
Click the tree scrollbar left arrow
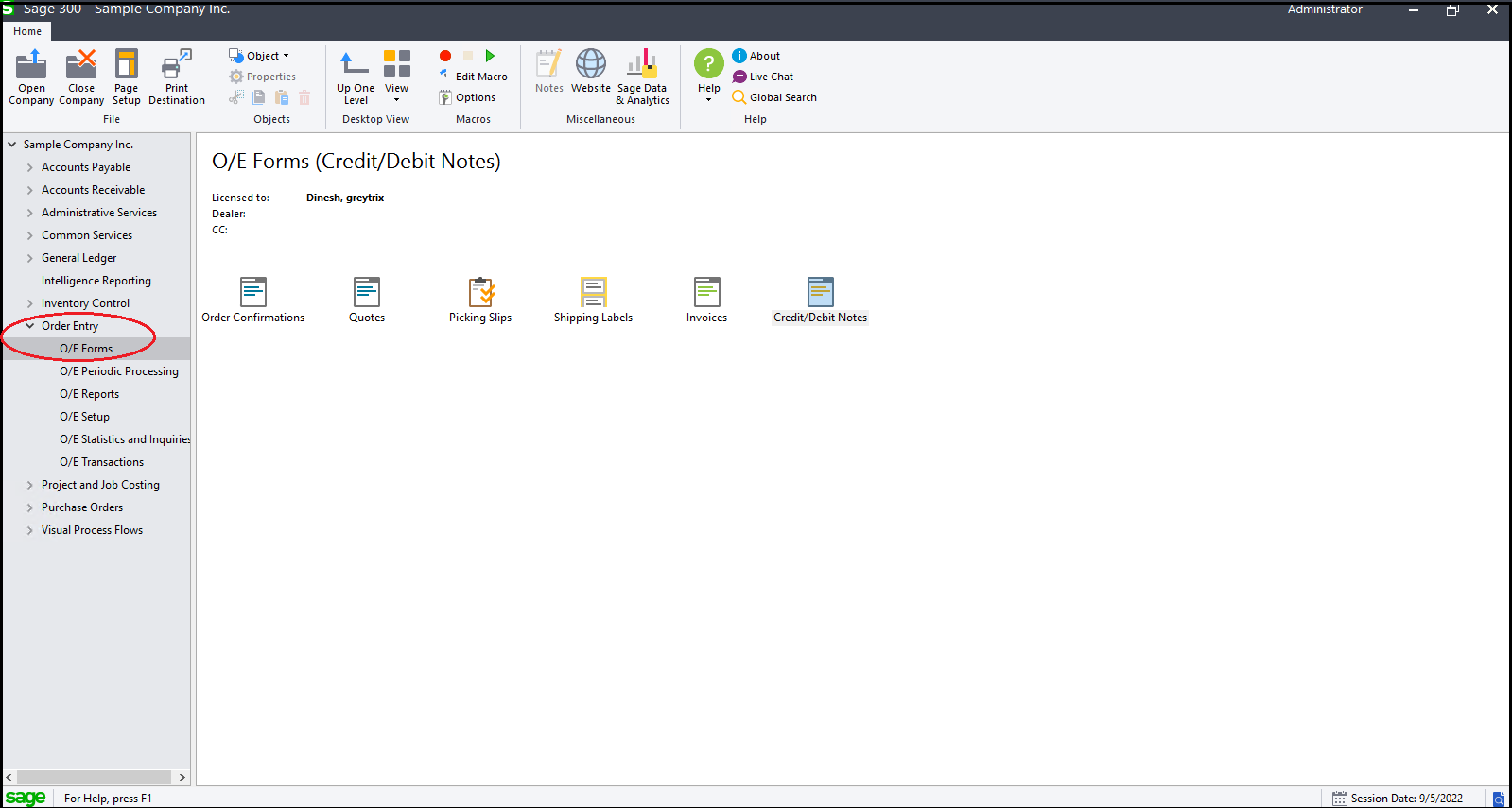[x=9, y=777]
